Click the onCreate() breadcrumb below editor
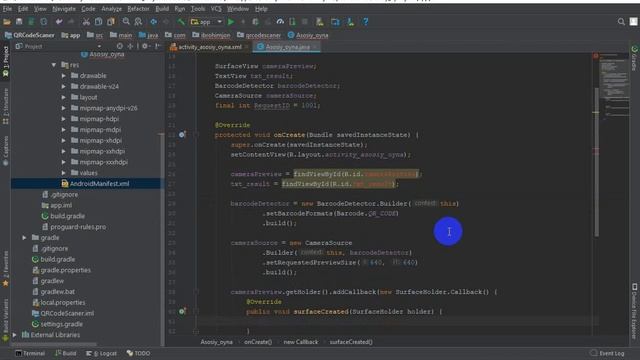 tap(258, 342)
